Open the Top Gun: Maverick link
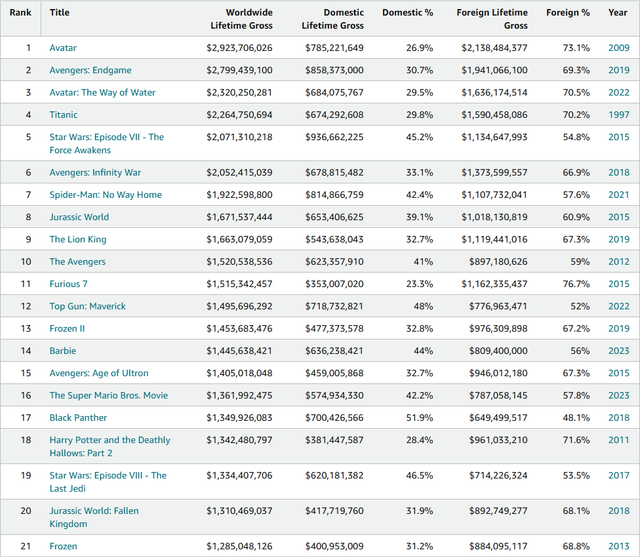Screen dimensions: 640x557 (88, 306)
